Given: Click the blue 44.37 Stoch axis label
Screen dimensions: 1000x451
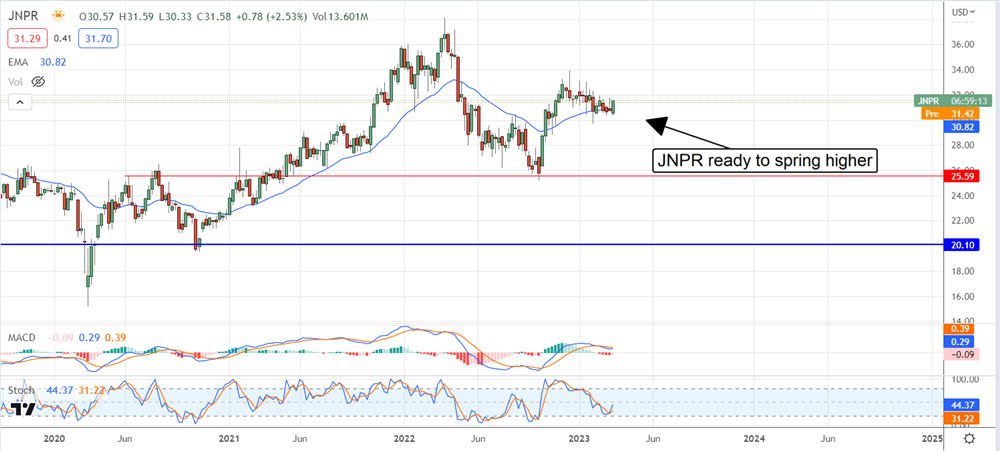Looking at the screenshot, I should pyautogui.click(x=962, y=404).
